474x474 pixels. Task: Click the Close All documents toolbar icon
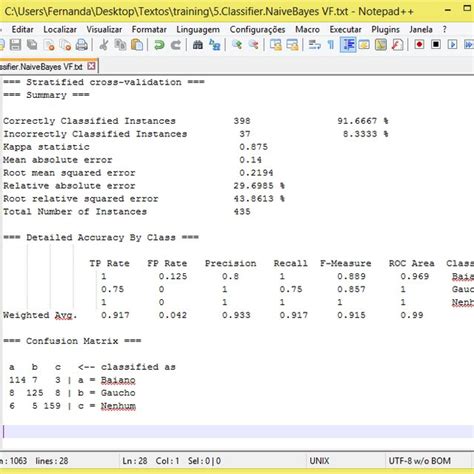(x=65, y=45)
